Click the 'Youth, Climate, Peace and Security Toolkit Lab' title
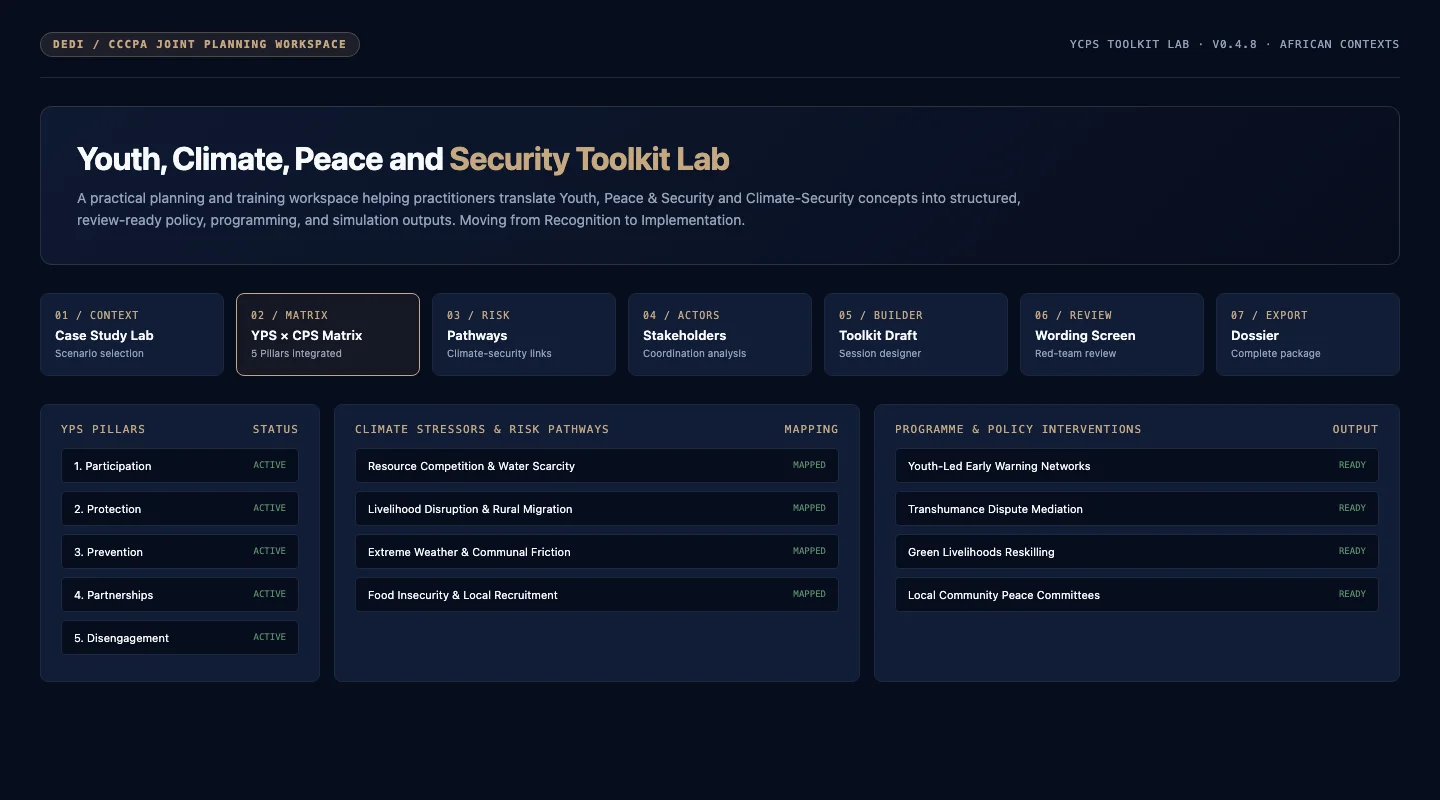Viewport: 1440px width, 800px height. [x=403, y=159]
